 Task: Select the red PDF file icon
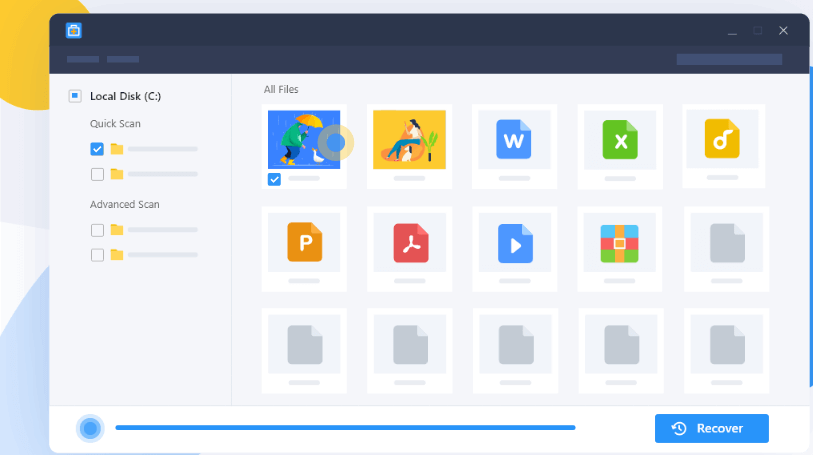(411, 243)
